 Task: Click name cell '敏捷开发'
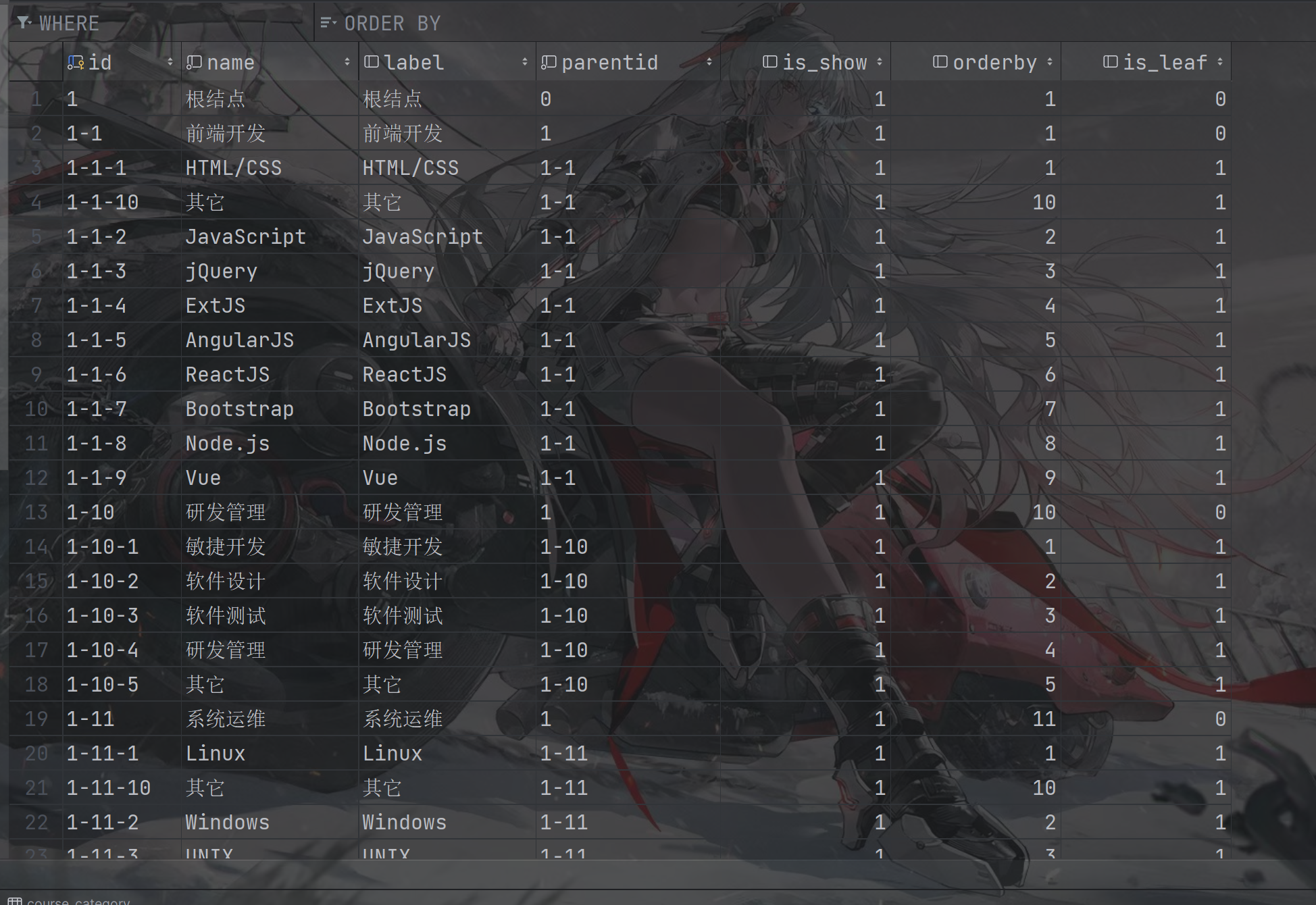click(270, 547)
